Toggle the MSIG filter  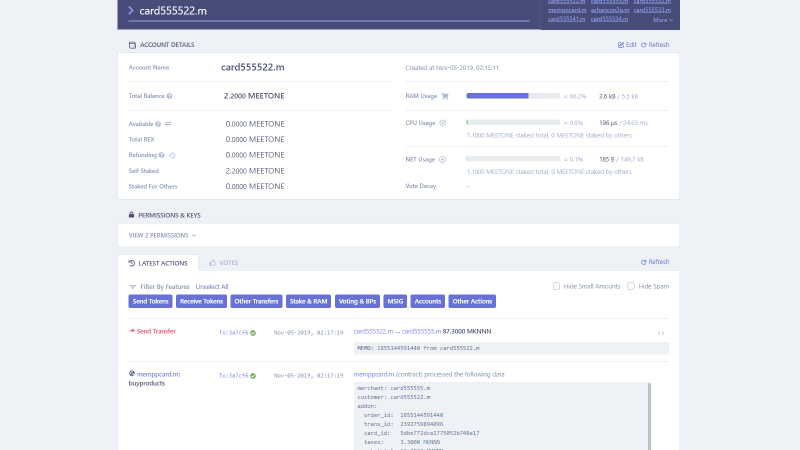coord(395,302)
